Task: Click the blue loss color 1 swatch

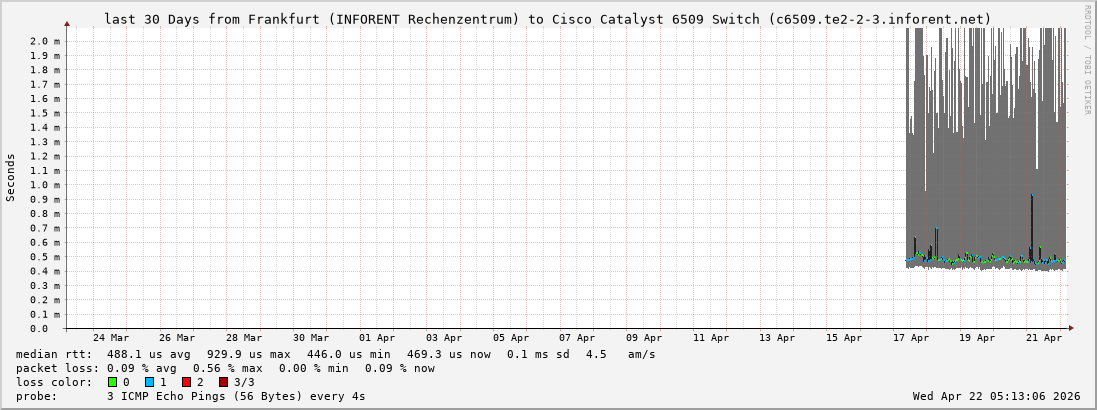Action: coord(149,382)
